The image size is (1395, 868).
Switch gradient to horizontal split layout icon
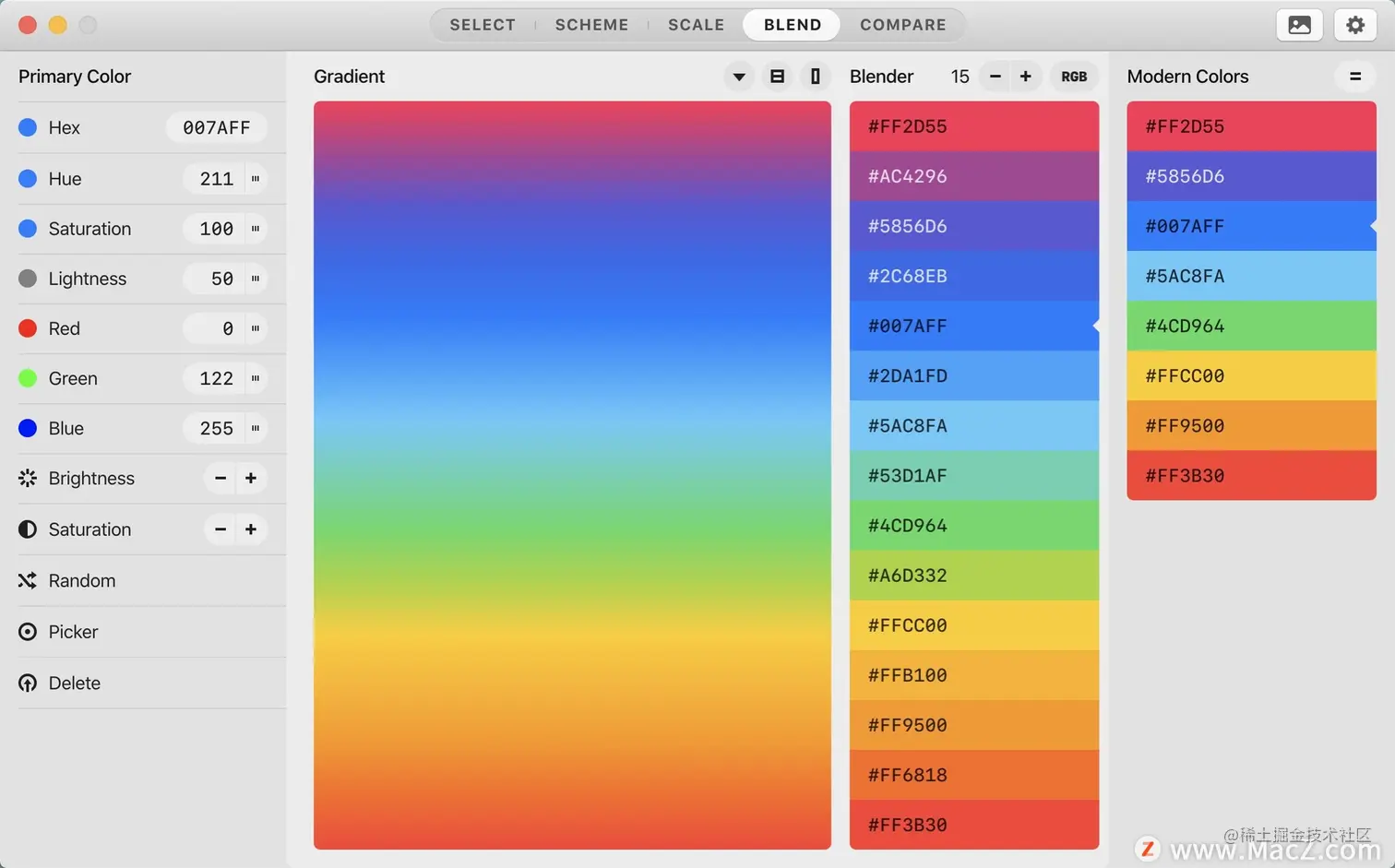pos(777,77)
